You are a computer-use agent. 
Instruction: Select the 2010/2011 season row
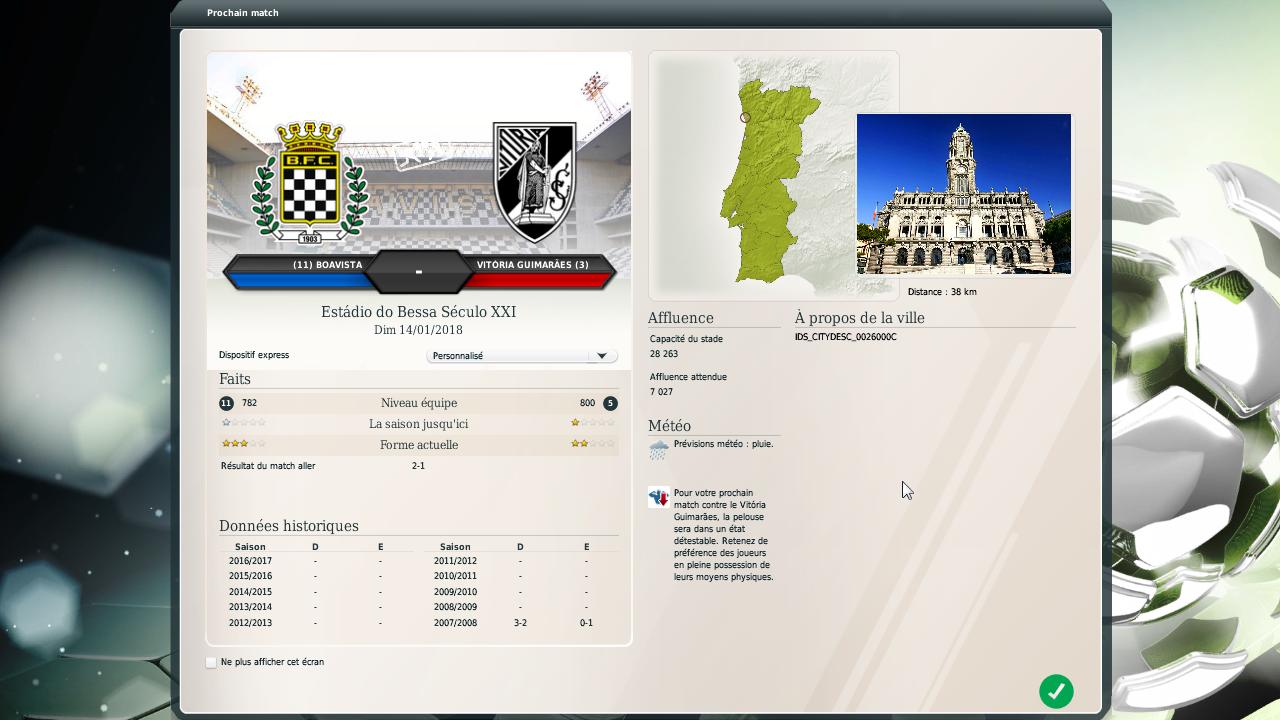(520, 576)
